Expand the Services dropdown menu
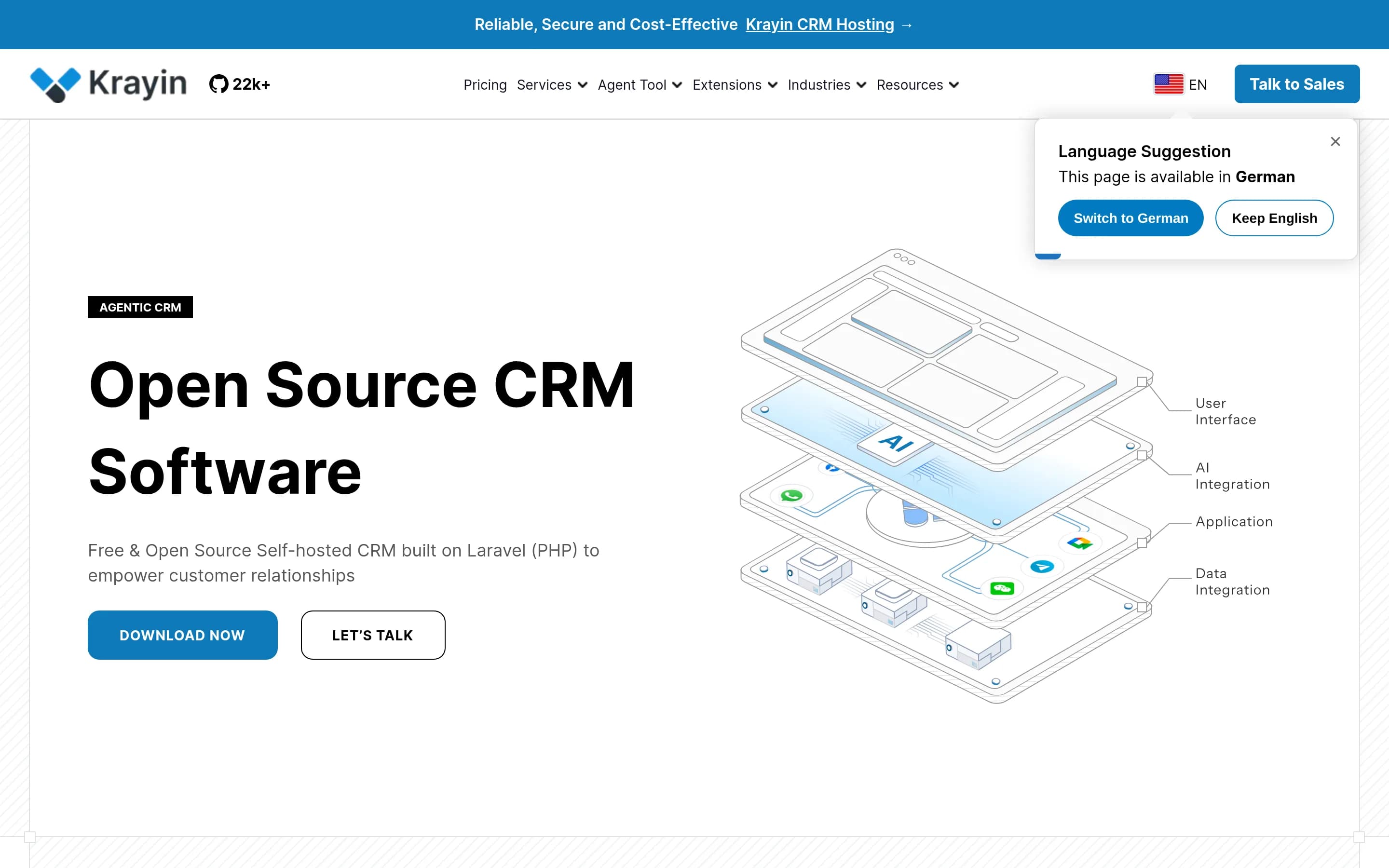This screenshot has height=868, width=1389. click(x=552, y=85)
